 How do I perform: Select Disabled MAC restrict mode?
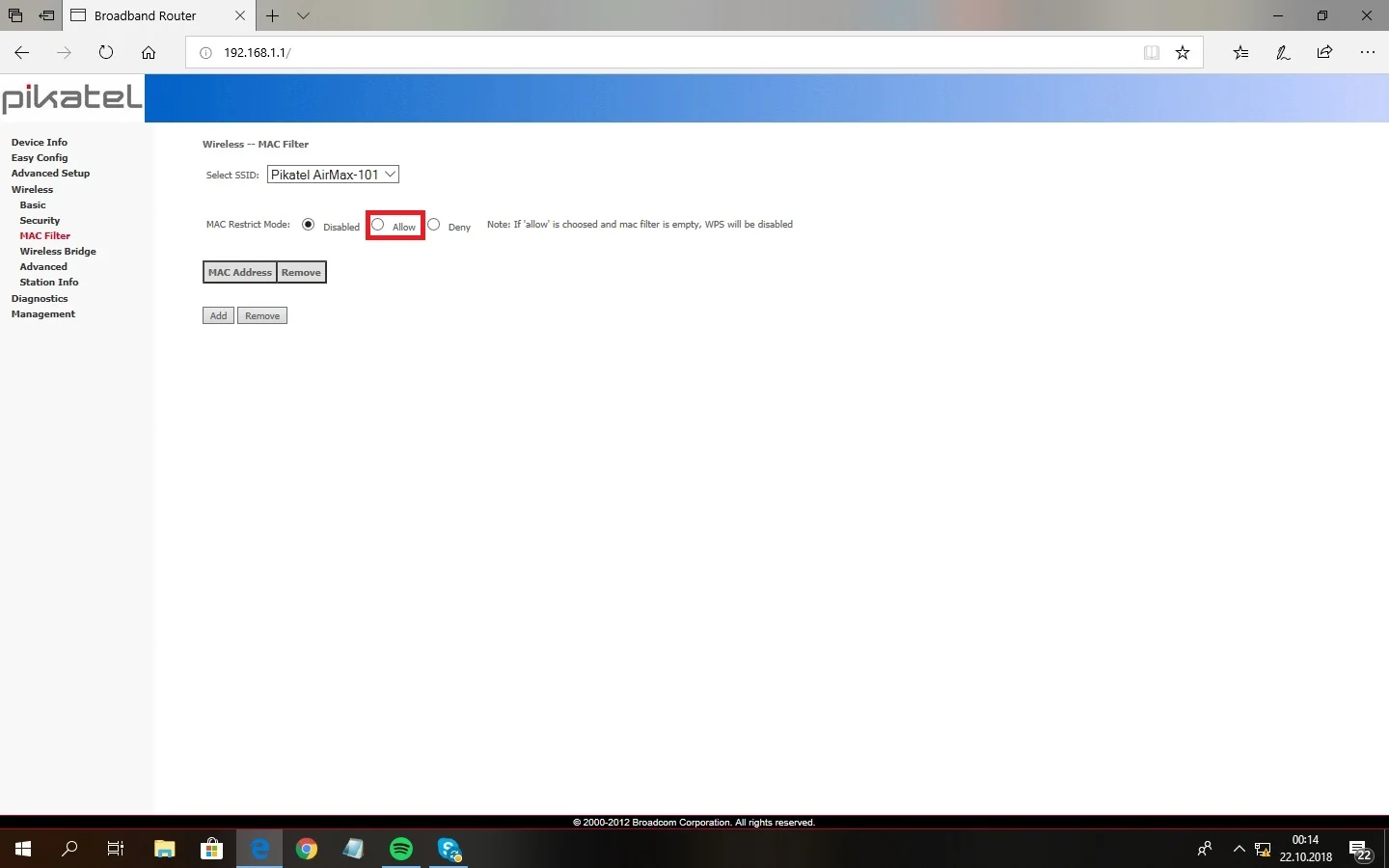[x=309, y=224]
